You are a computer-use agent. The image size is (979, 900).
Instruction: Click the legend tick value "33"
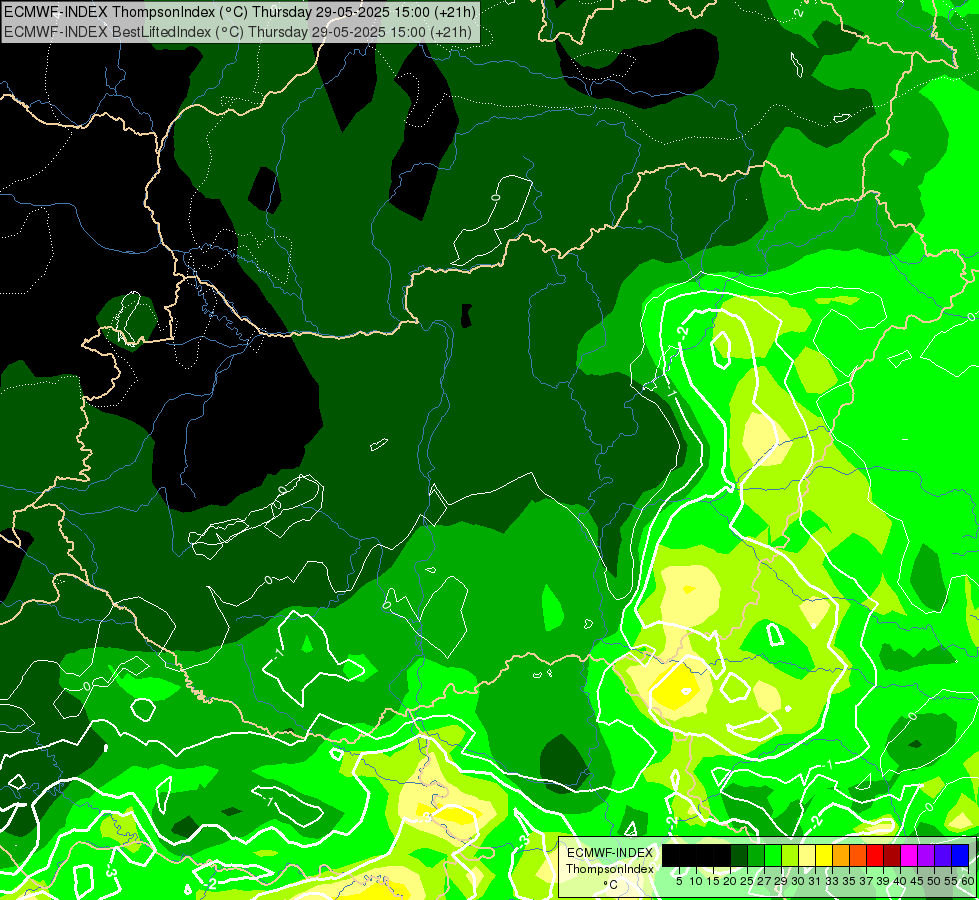(832, 881)
